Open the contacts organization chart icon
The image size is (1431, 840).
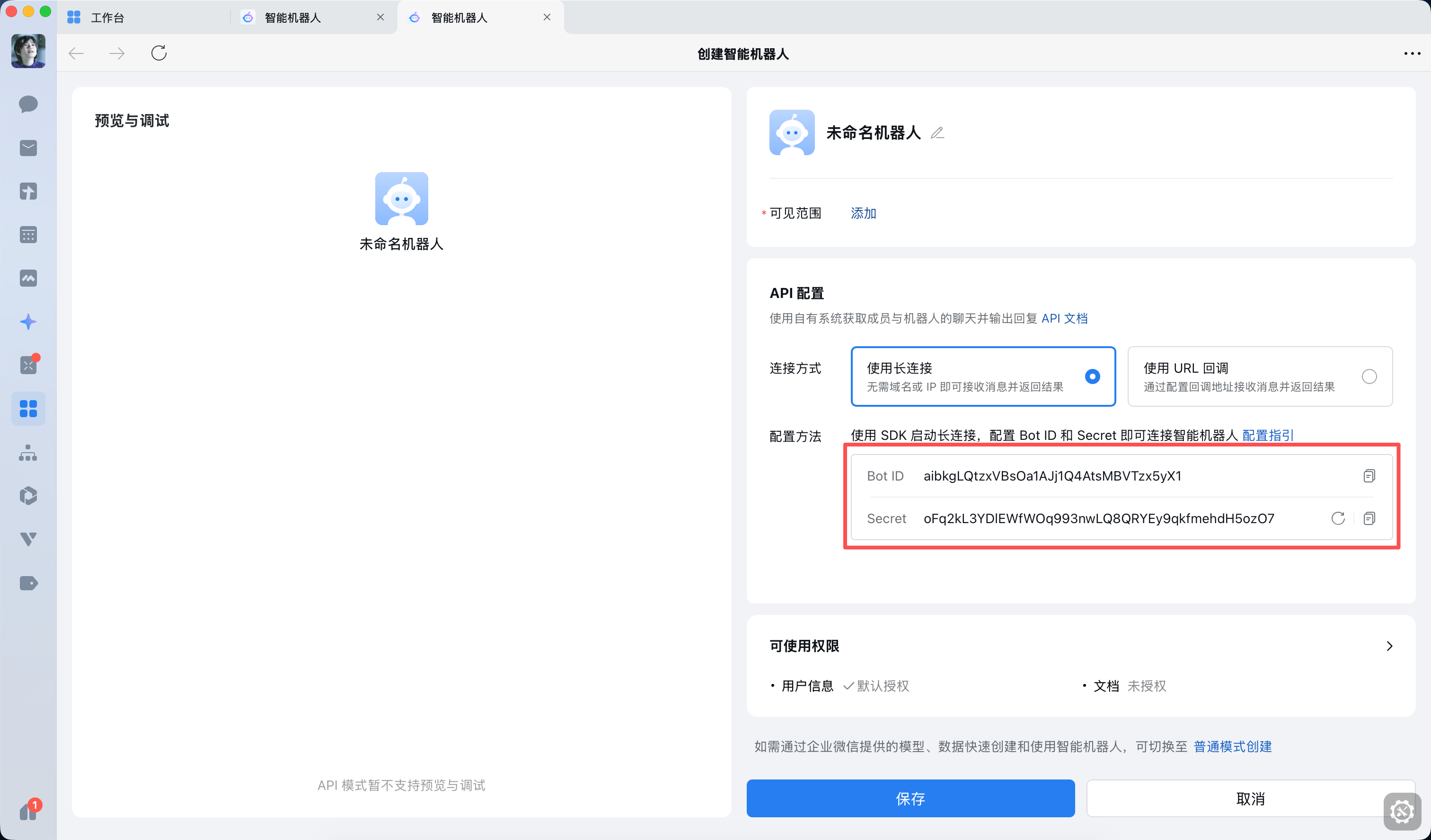tap(28, 453)
